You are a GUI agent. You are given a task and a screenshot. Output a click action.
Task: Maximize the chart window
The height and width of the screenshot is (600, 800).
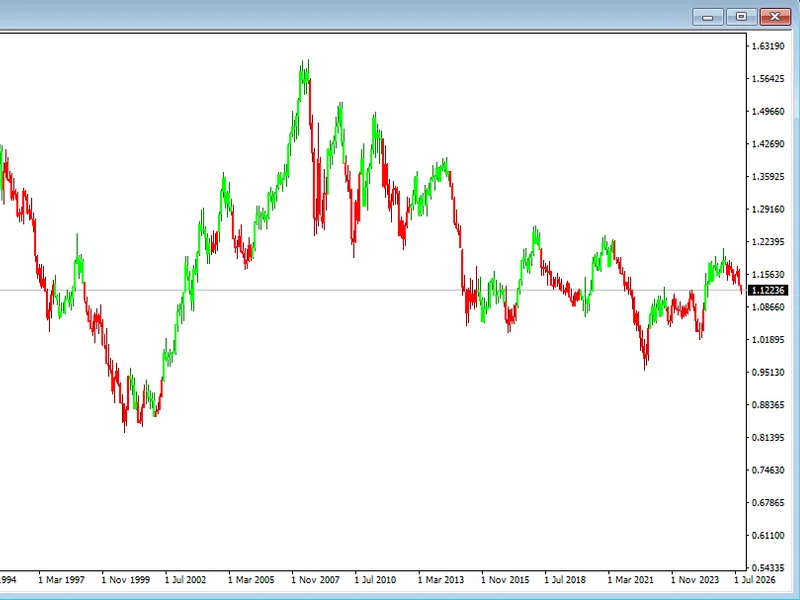pos(741,17)
